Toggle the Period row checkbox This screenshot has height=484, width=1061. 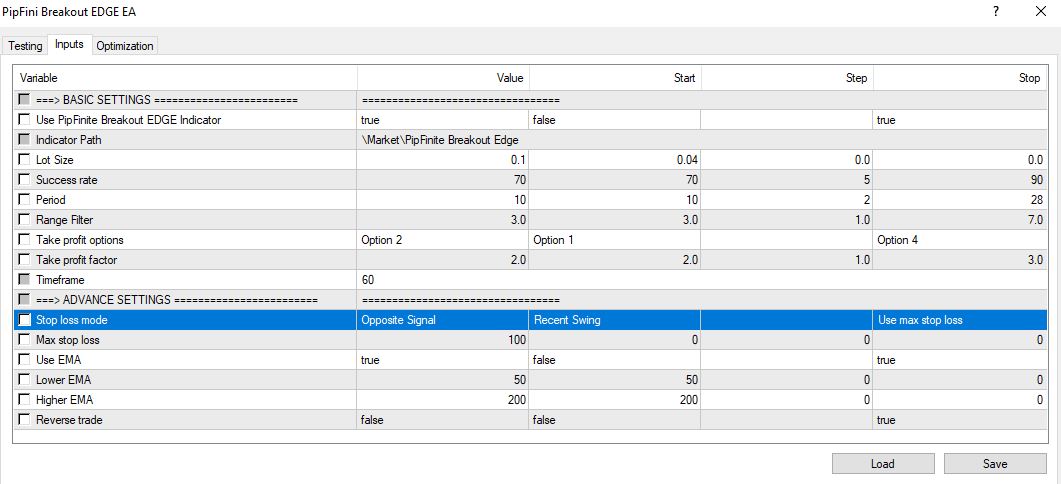24,200
